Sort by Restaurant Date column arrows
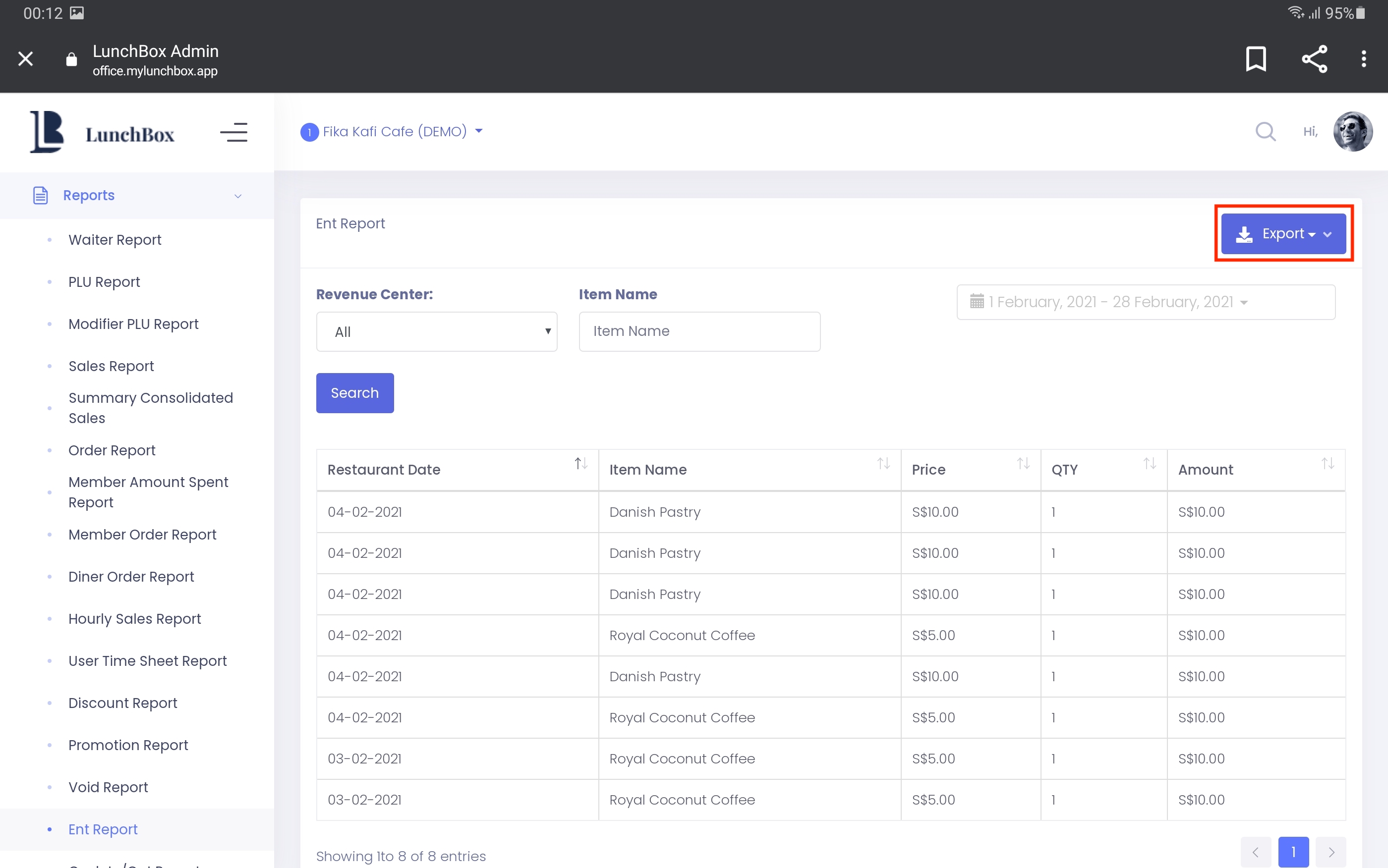 click(580, 463)
